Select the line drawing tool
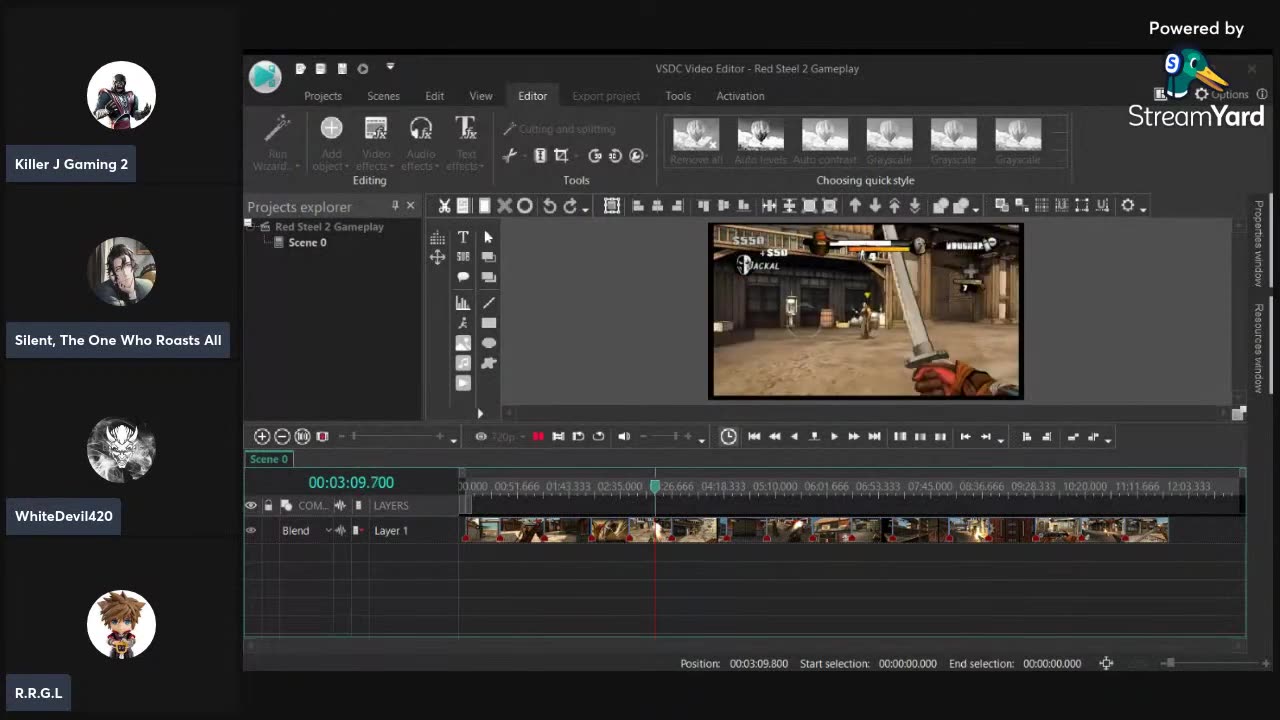This screenshot has height=720, width=1280. coord(488,303)
